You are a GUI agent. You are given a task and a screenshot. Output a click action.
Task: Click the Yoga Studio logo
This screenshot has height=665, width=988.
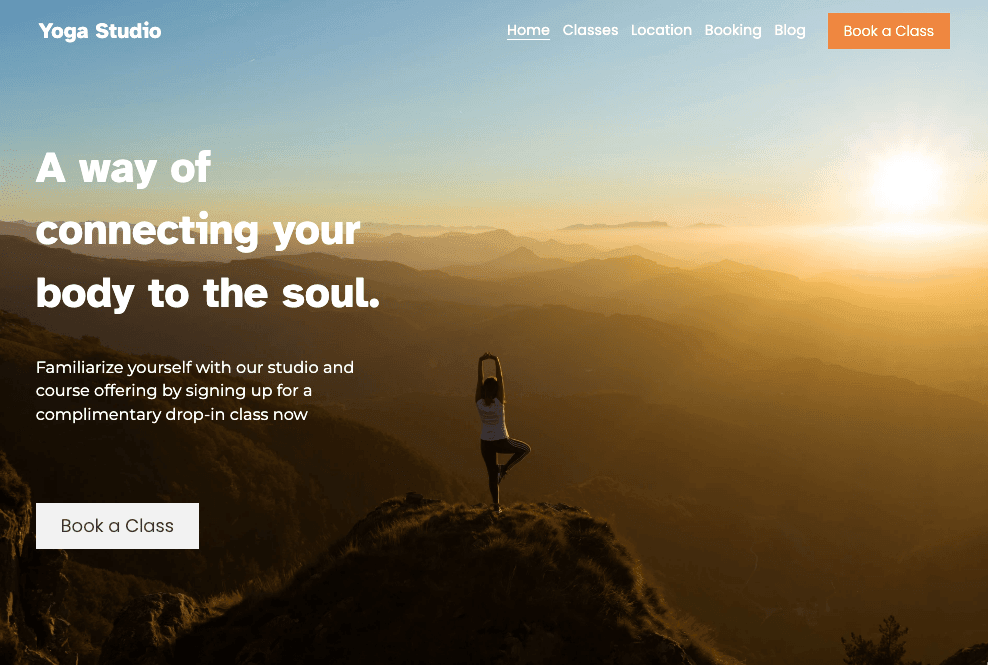[x=100, y=31]
